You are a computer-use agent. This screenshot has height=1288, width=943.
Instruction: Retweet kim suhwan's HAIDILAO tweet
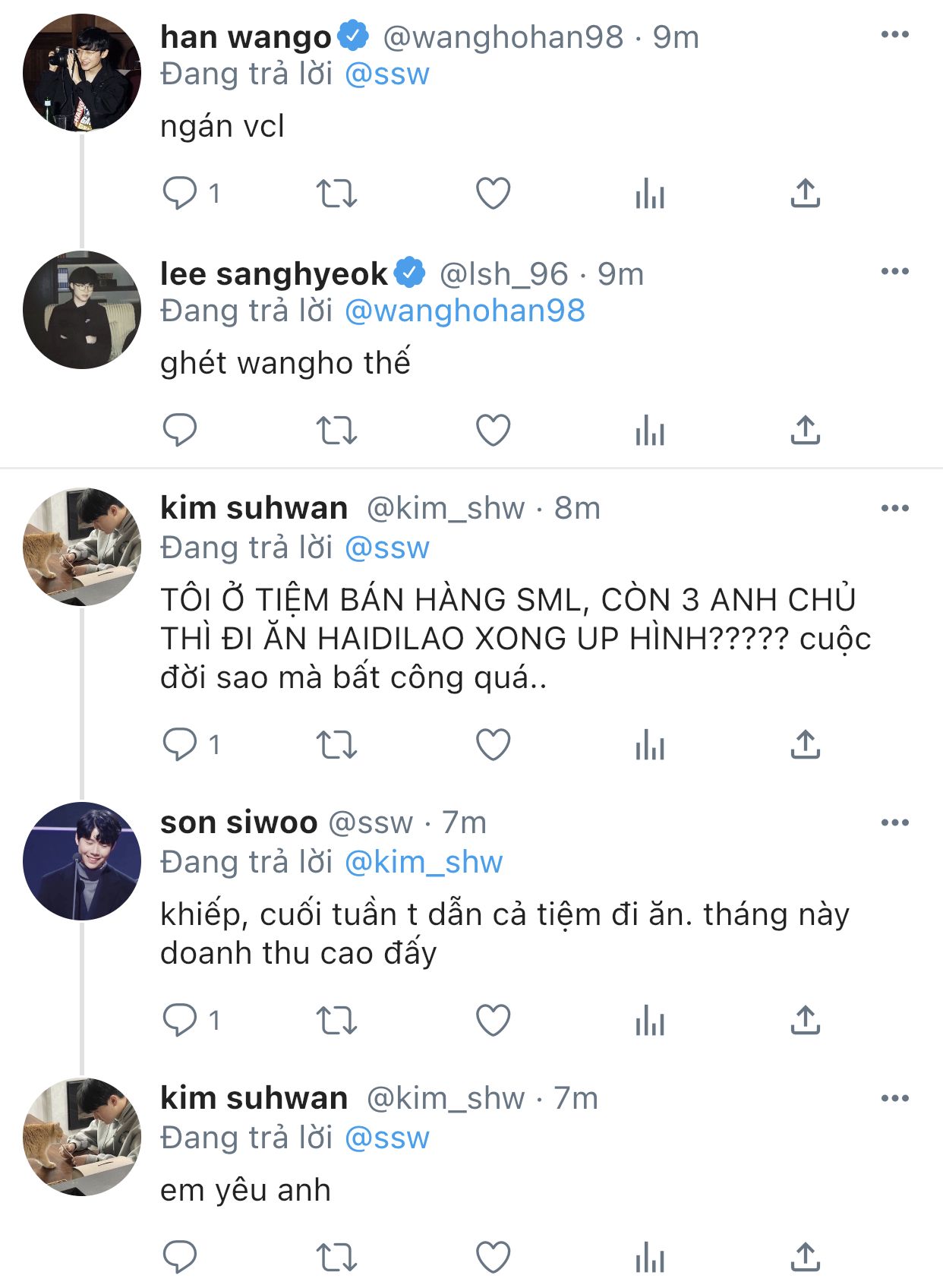[x=336, y=745]
